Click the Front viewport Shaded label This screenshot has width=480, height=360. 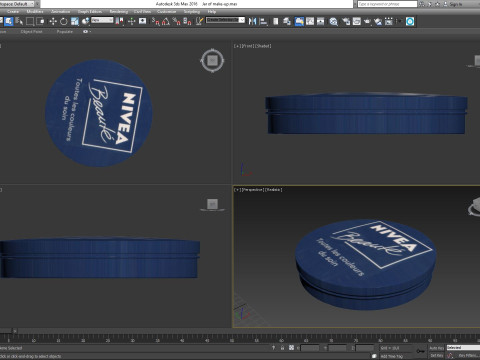pyautogui.click(x=263, y=46)
